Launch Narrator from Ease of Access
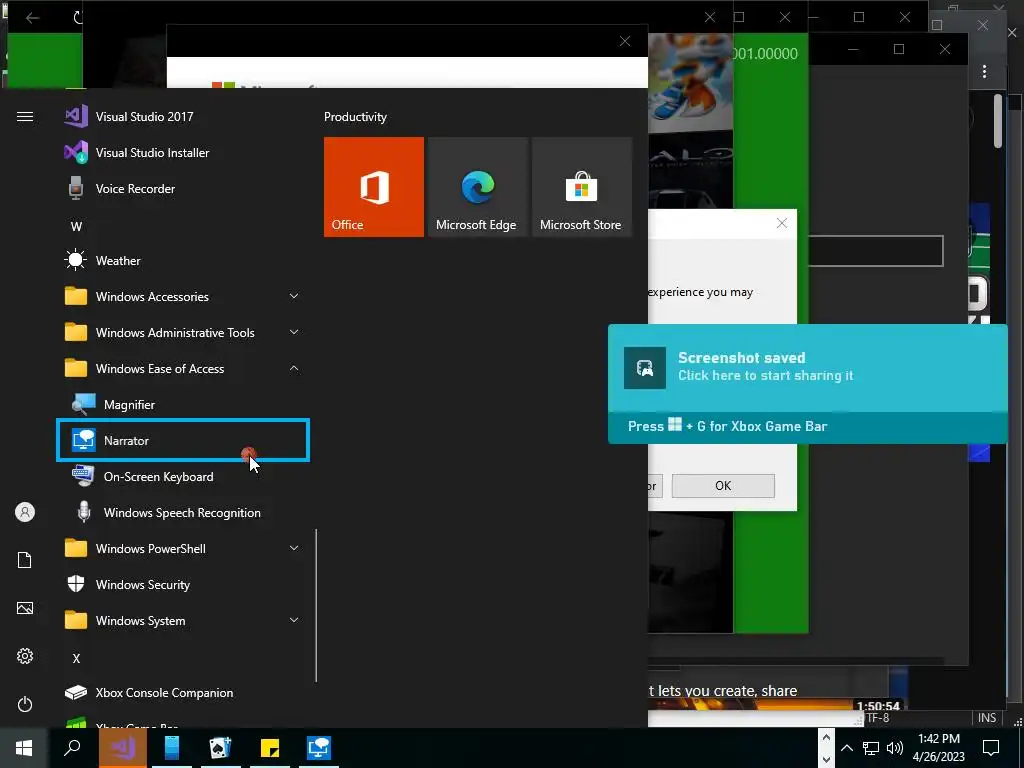 click(x=183, y=441)
